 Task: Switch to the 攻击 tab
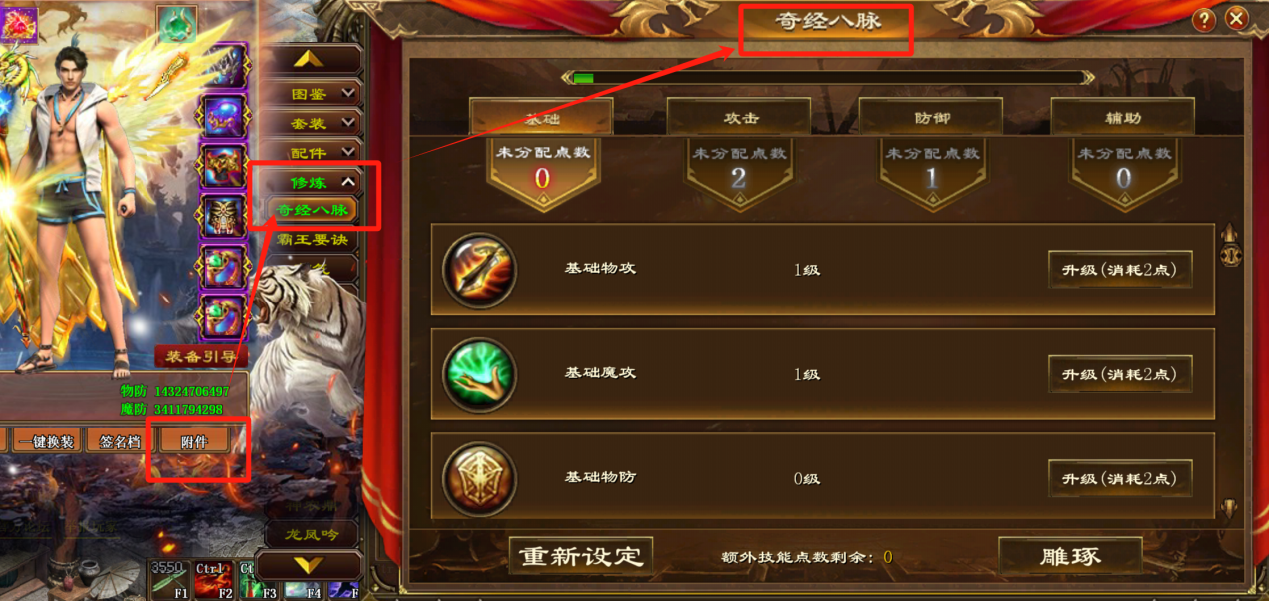click(741, 117)
